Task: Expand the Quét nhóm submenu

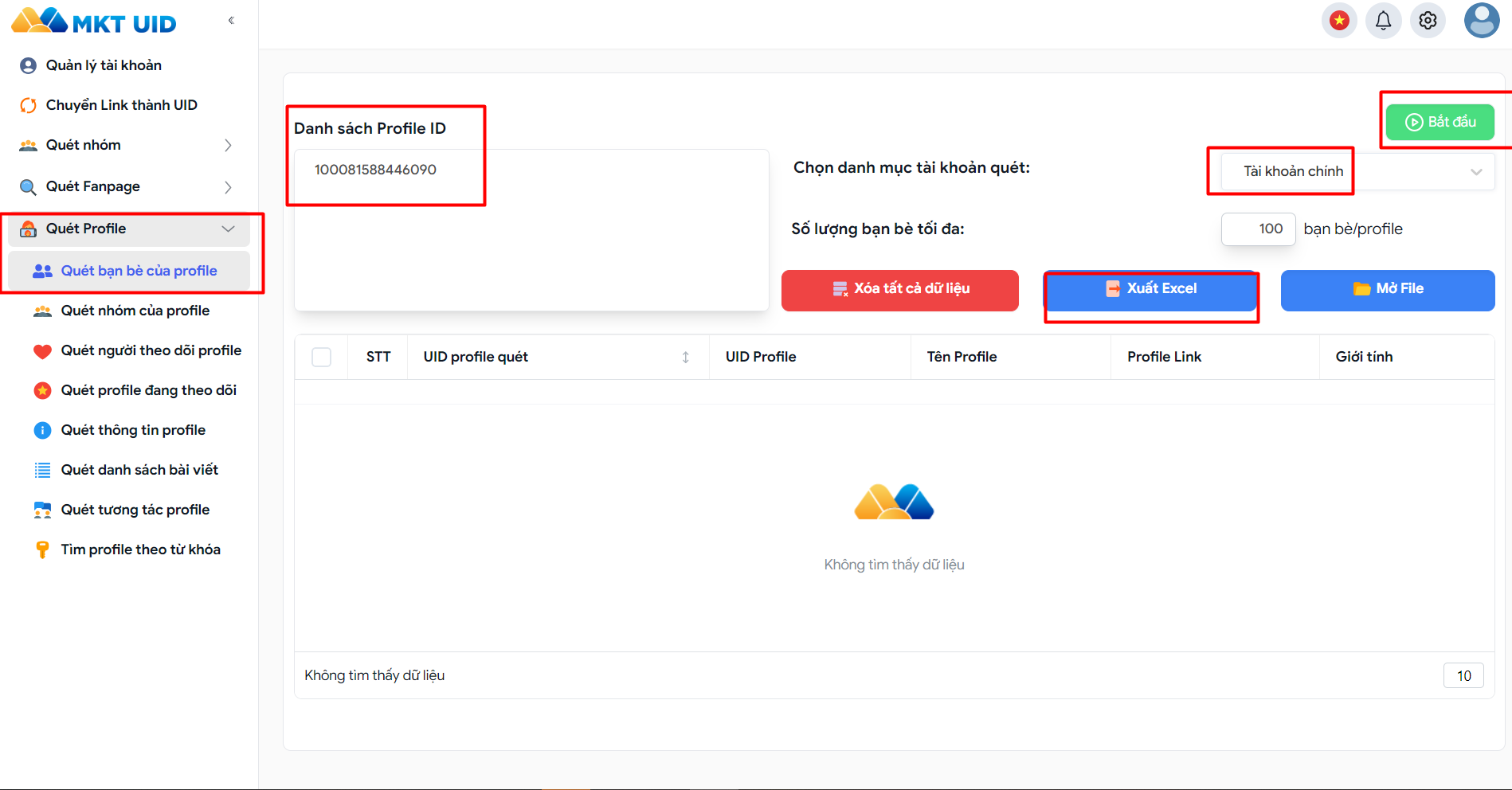Action: [x=228, y=145]
